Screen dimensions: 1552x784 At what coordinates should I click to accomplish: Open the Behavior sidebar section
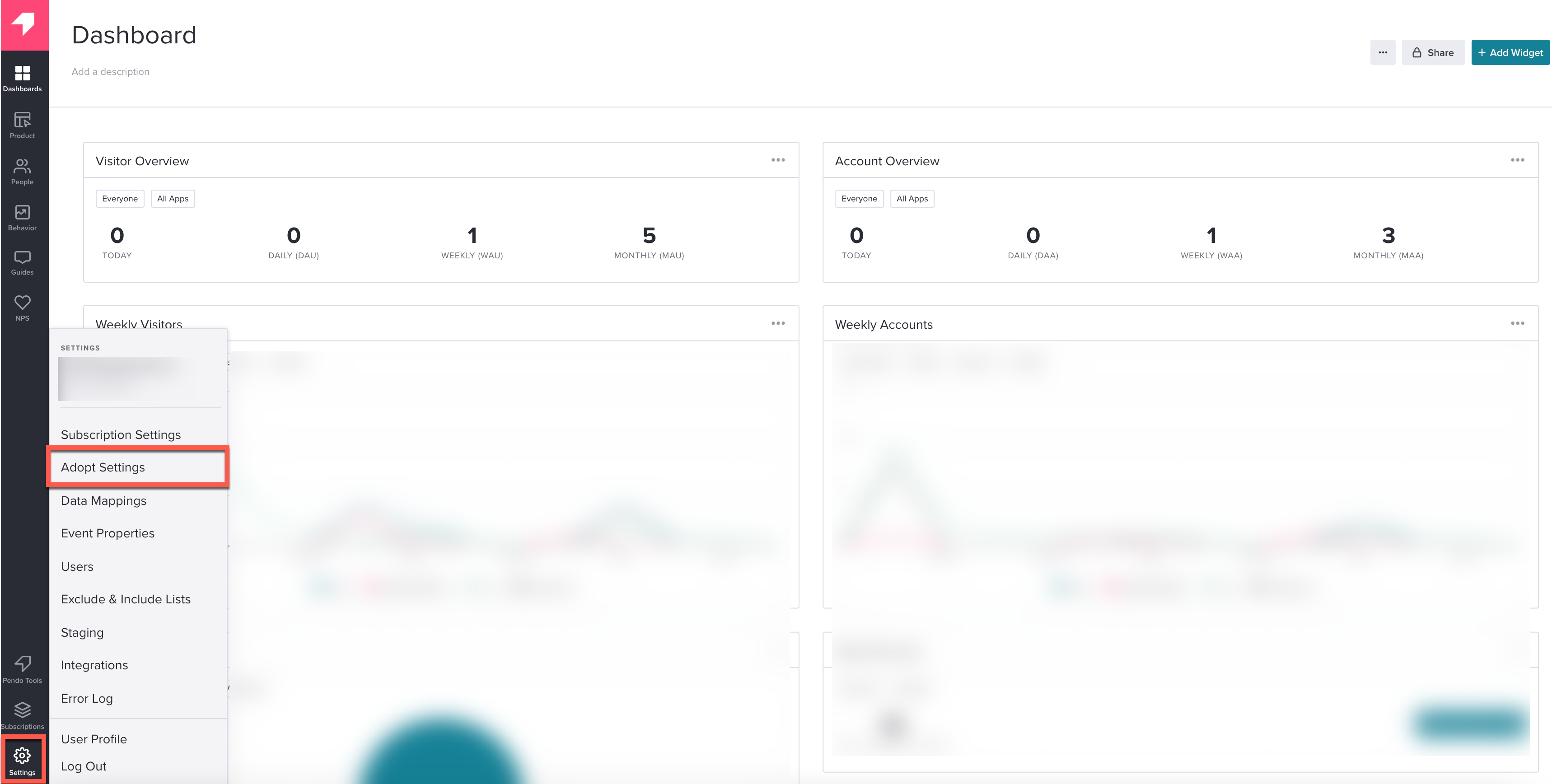click(x=22, y=218)
